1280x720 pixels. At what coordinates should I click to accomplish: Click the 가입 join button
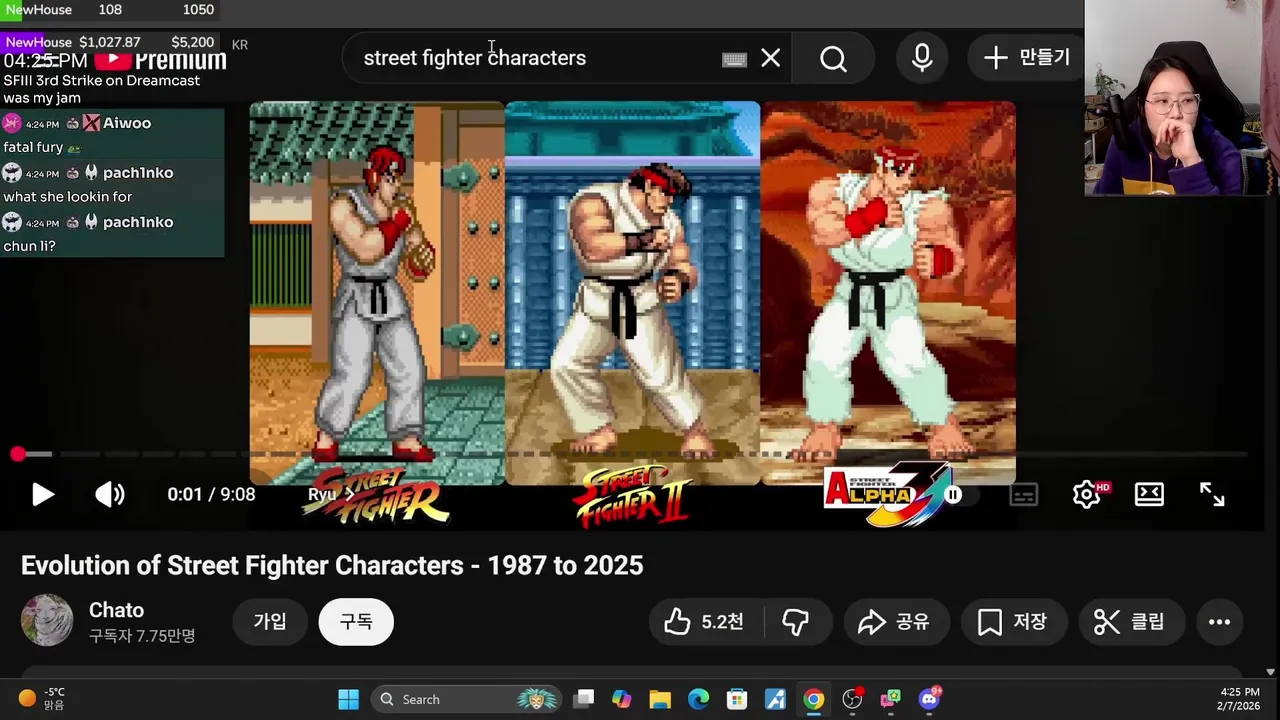tap(269, 621)
